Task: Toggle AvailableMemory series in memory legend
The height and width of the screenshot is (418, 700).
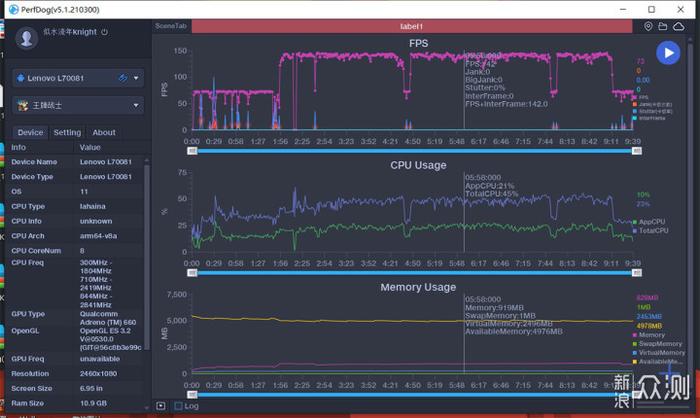Action: (657, 362)
